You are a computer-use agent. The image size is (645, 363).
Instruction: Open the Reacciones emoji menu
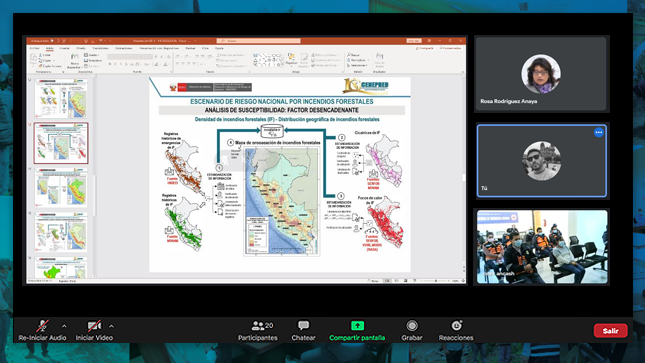tap(456, 330)
